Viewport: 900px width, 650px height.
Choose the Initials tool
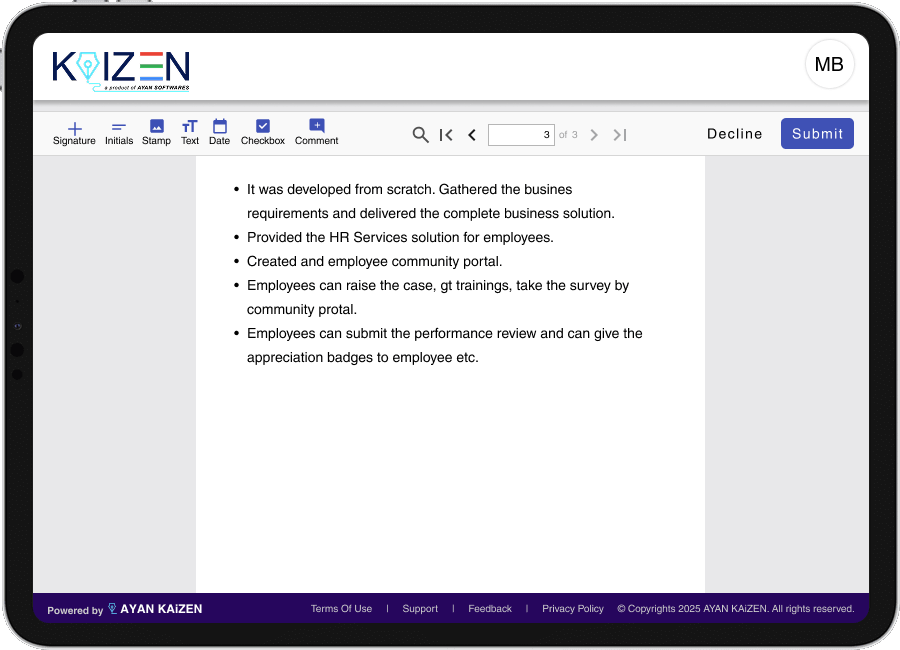point(119,133)
